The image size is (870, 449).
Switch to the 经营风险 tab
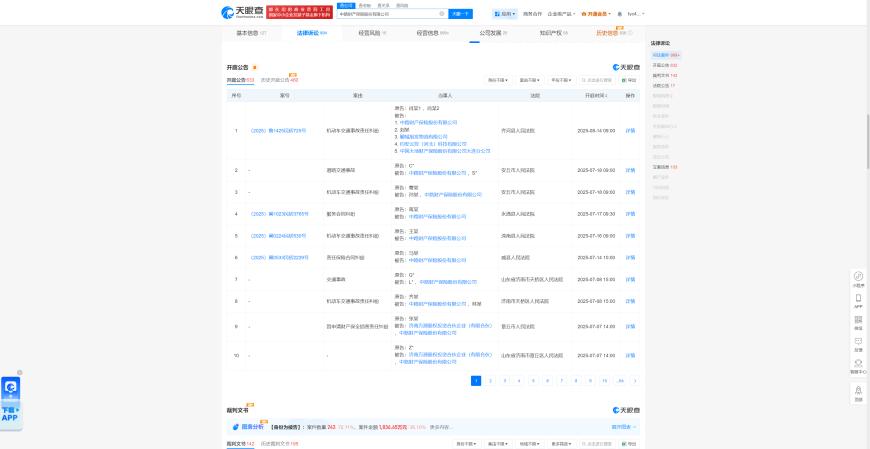pos(372,33)
